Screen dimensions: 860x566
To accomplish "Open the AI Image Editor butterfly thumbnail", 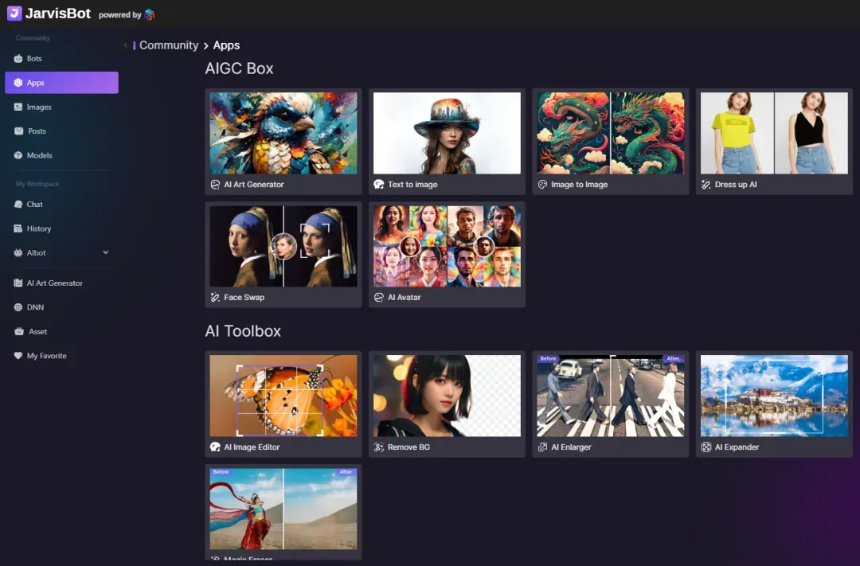I will [x=283, y=396].
